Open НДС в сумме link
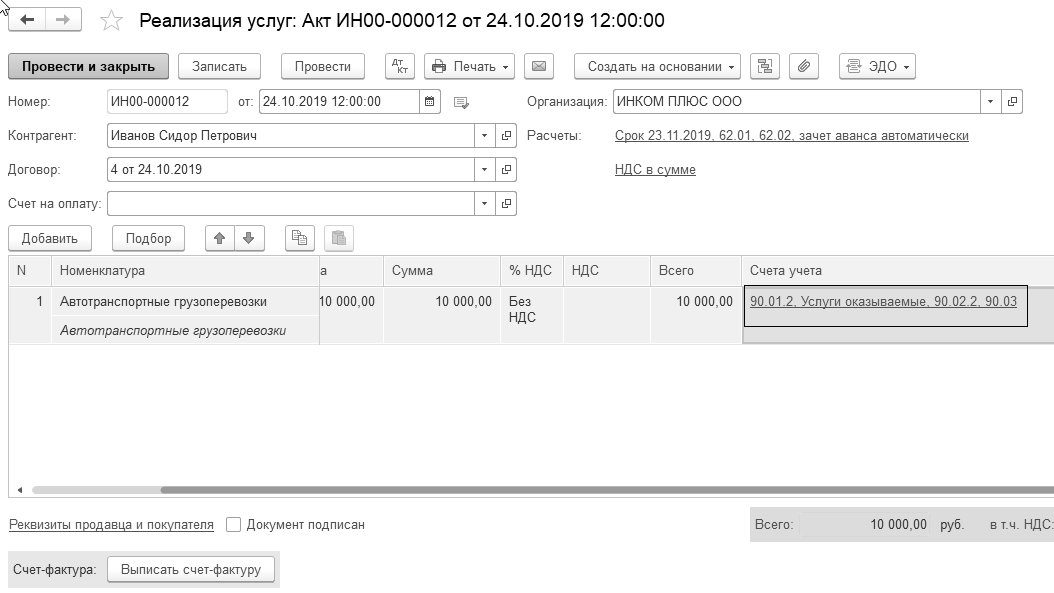Image resolution: width=1054 pixels, height=593 pixels. point(655,169)
